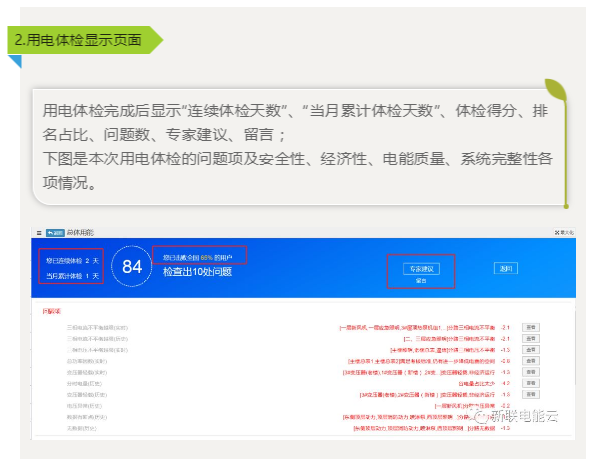The width and height of the screenshot is (601, 468).
Task: Click the 留言 link under 专家建议
Action: coord(420,281)
